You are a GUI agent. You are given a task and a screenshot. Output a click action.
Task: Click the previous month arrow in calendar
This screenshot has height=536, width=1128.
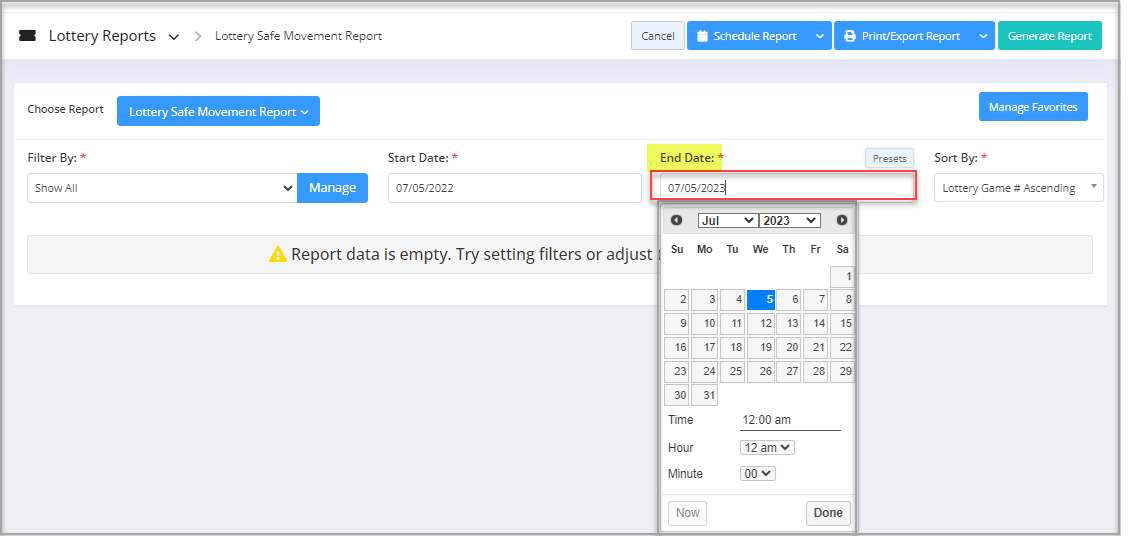pos(677,220)
